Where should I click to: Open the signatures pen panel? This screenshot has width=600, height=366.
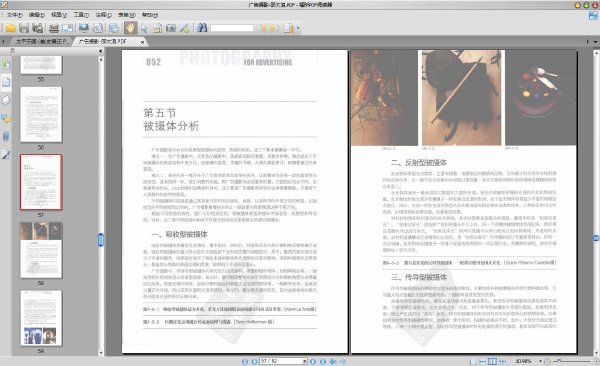[6, 155]
